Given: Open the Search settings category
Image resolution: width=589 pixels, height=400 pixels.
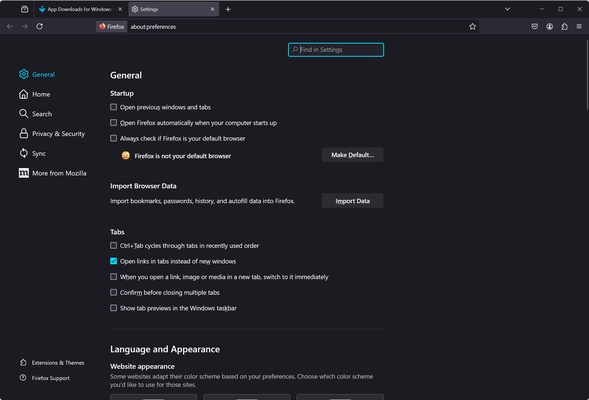Looking at the screenshot, I should coord(36,113).
